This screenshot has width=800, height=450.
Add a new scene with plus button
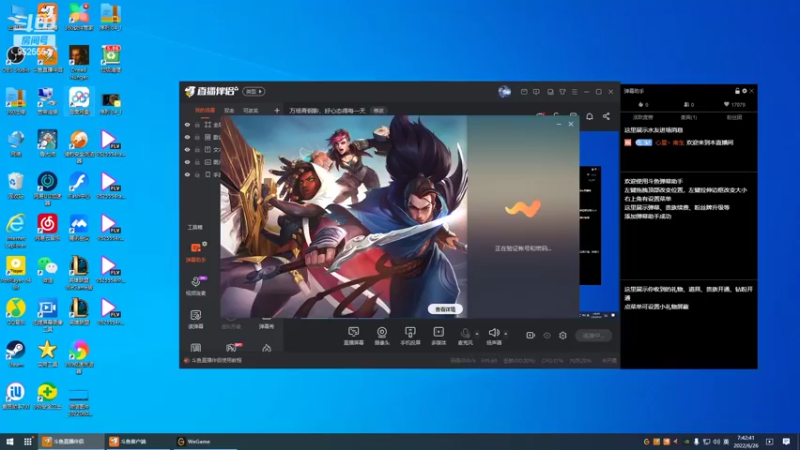[x=277, y=110]
